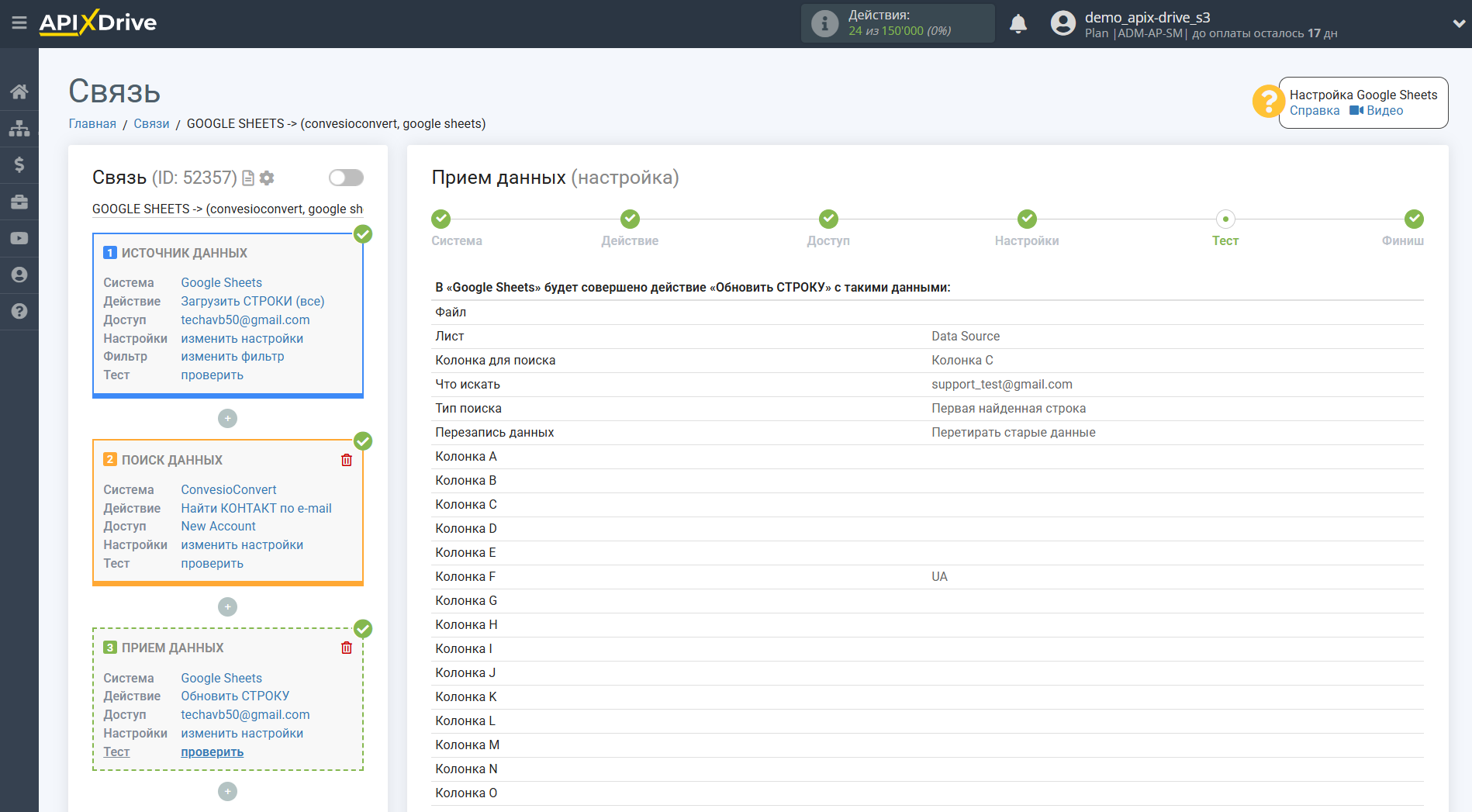Go to the Финиш step in the wizard
The image size is (1472, 812).
coord(1413,219)
